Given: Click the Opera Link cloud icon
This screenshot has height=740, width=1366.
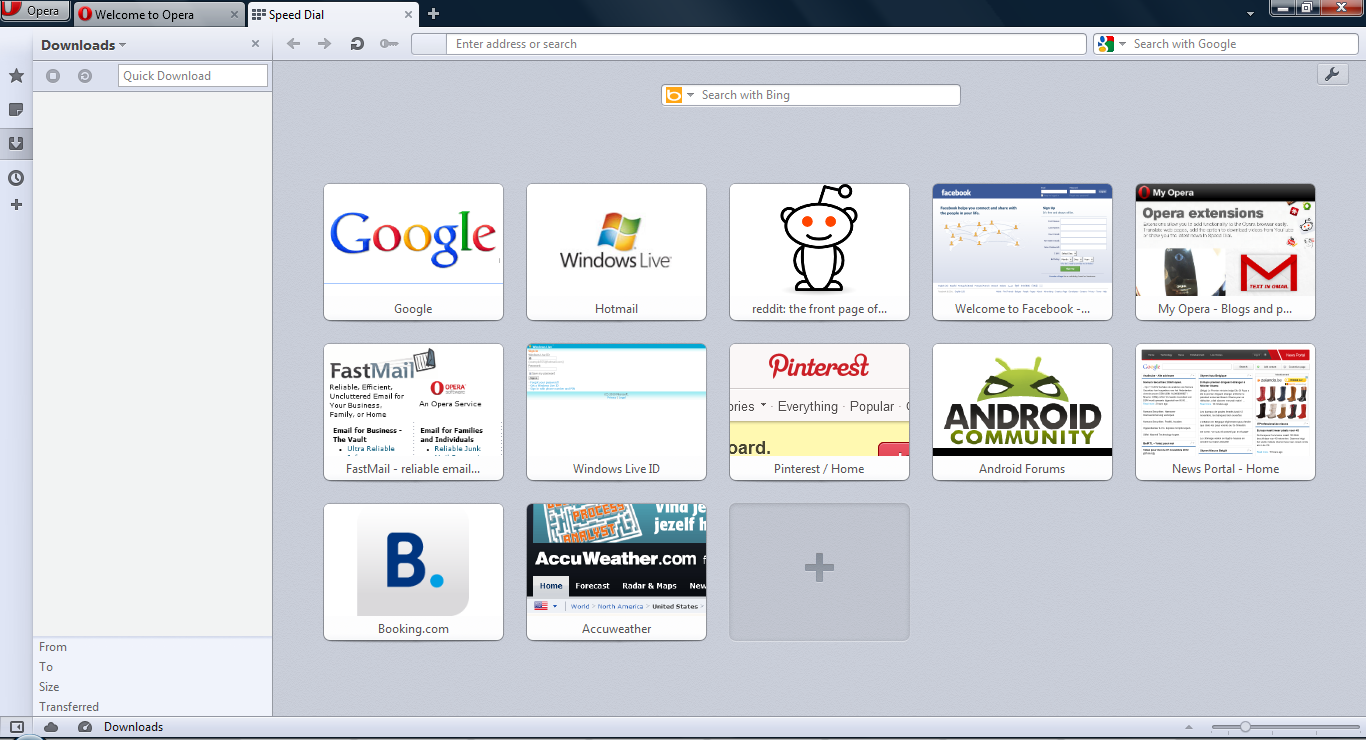Looking at the screenshot, I should coord(51,727).
